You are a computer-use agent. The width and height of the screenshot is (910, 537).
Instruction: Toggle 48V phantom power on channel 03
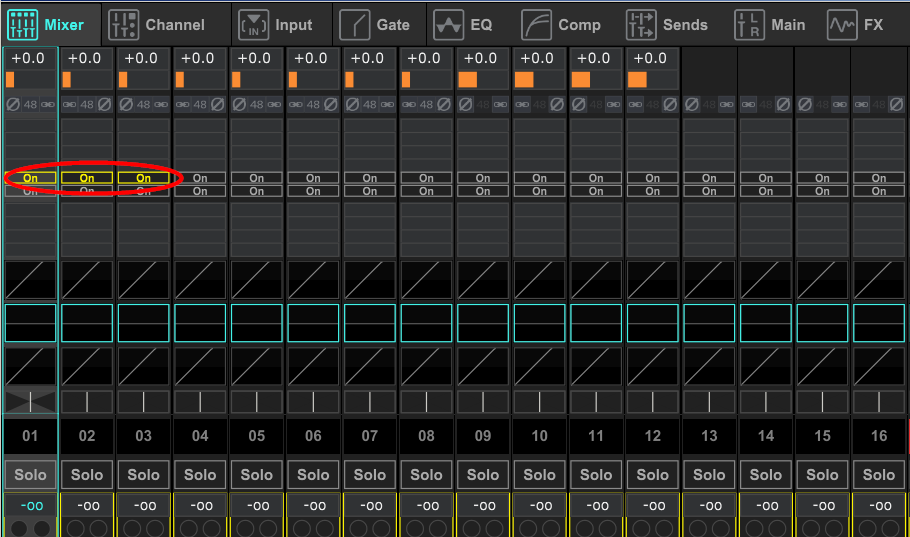pos(143,104)
